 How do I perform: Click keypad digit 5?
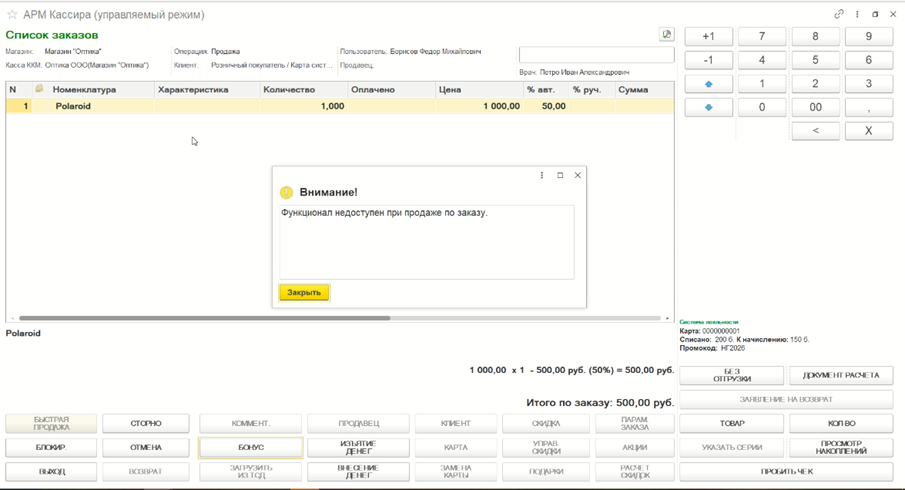(x=816, y=60)
